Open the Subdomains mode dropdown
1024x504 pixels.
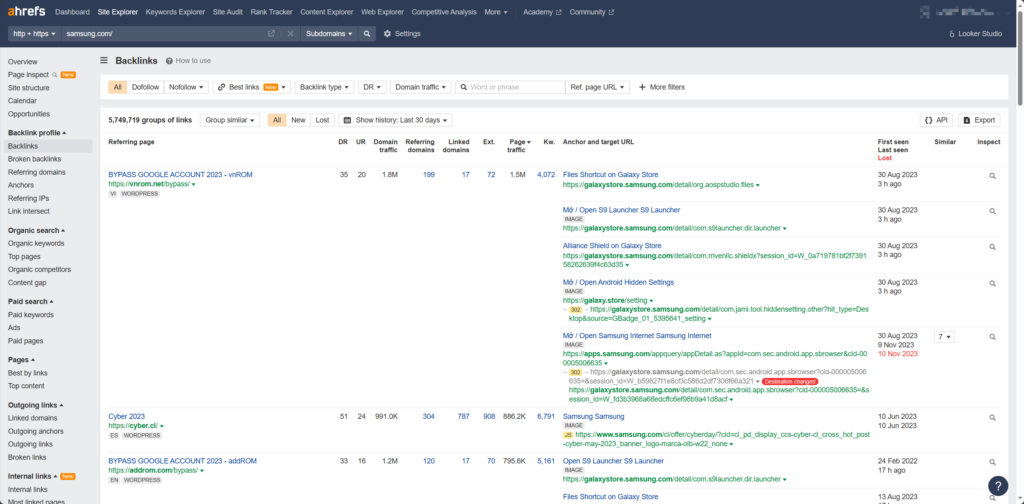tap(330, 33)
